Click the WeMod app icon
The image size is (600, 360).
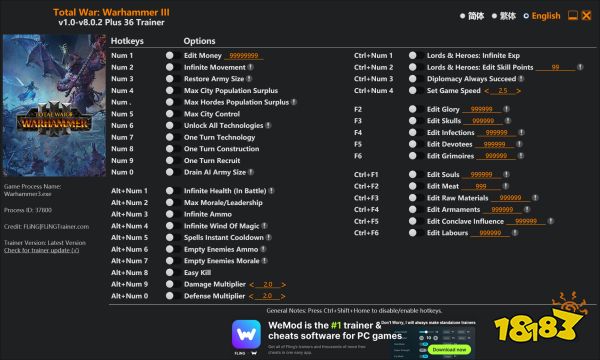point(246,334)
